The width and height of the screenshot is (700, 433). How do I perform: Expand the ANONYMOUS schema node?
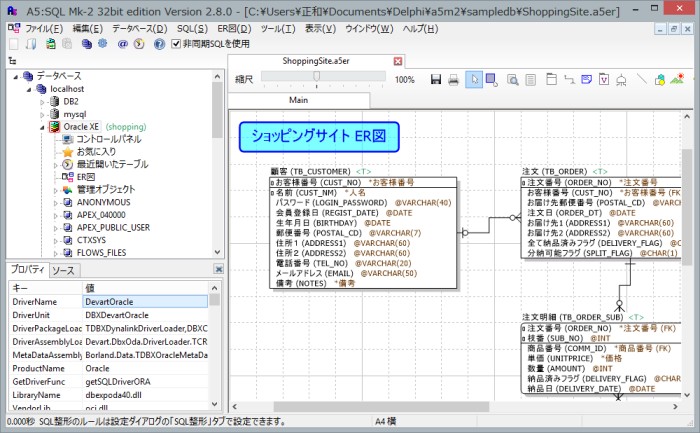point(55,203)
